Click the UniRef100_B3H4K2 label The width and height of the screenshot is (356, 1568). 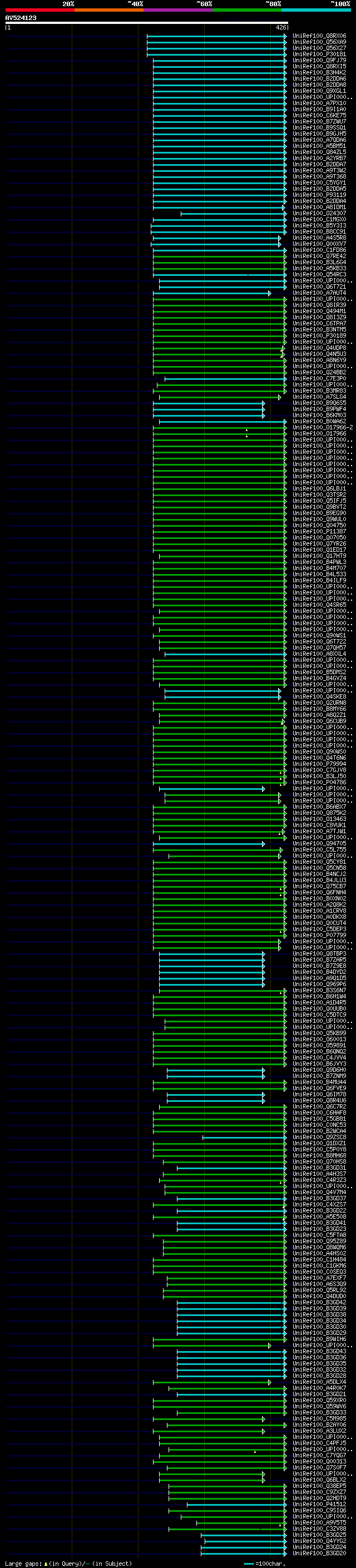[319, 72]
